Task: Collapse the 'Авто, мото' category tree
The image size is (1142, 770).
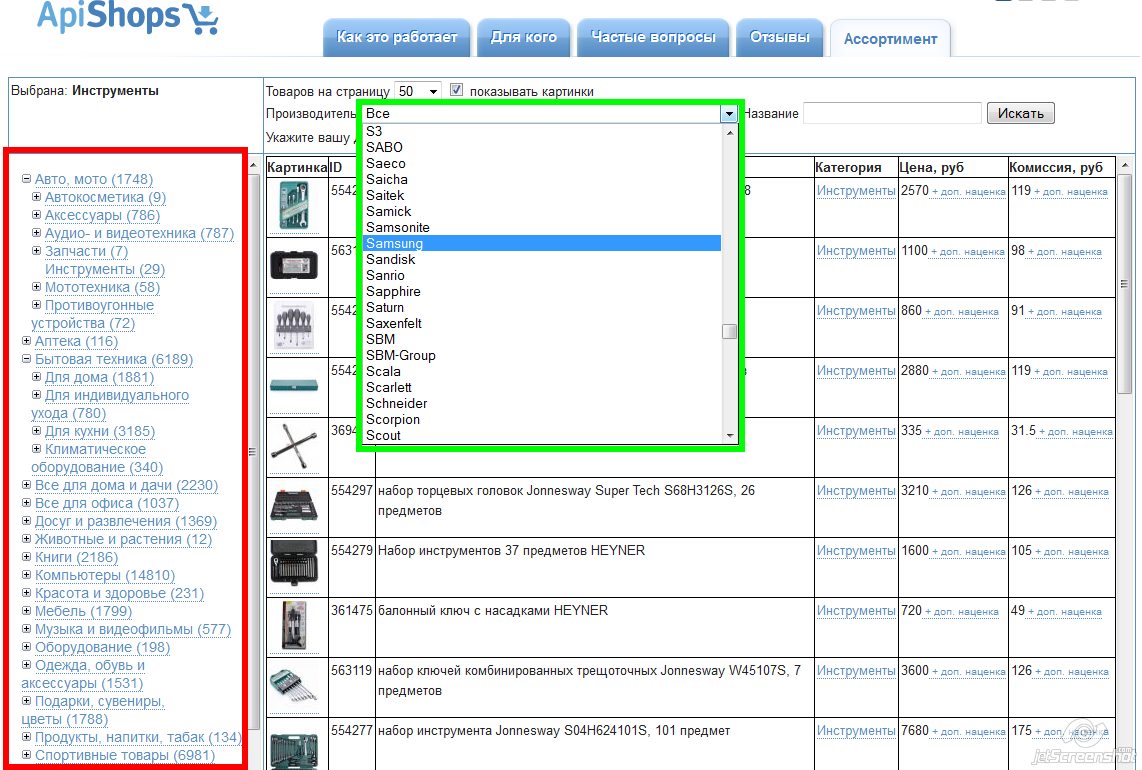Action: coord(27,179)
